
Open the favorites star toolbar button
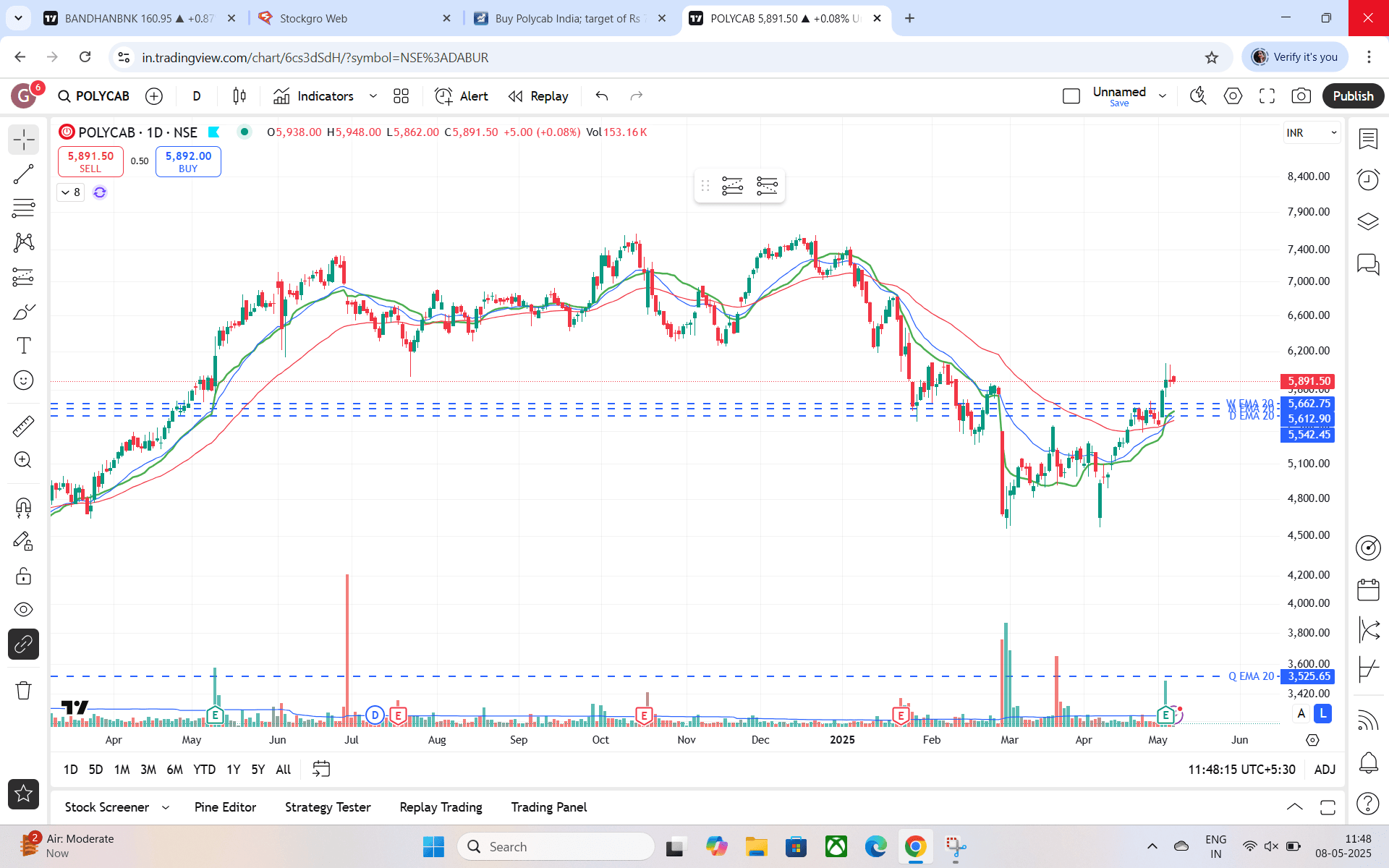[x=23, y=793]
